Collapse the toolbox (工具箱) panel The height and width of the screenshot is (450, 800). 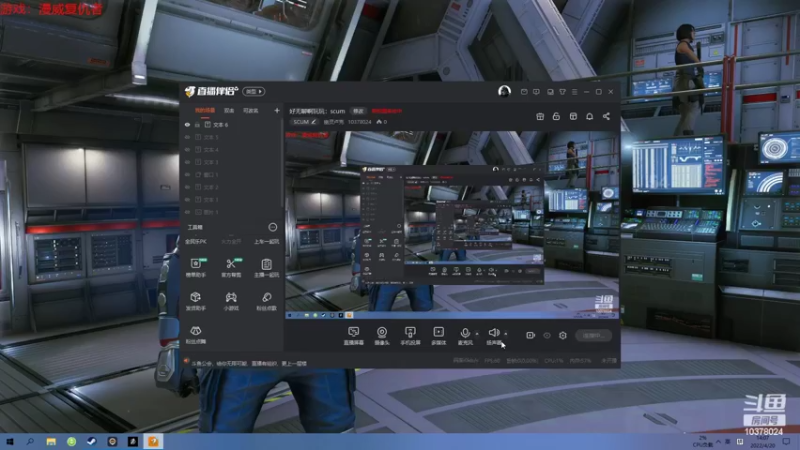click(272, 227)
